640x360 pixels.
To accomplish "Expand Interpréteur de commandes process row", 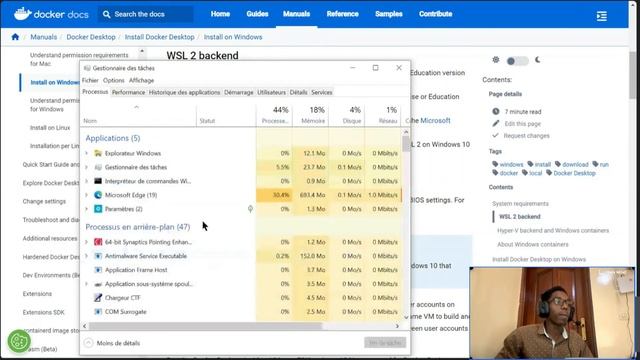I will (86, 181).
